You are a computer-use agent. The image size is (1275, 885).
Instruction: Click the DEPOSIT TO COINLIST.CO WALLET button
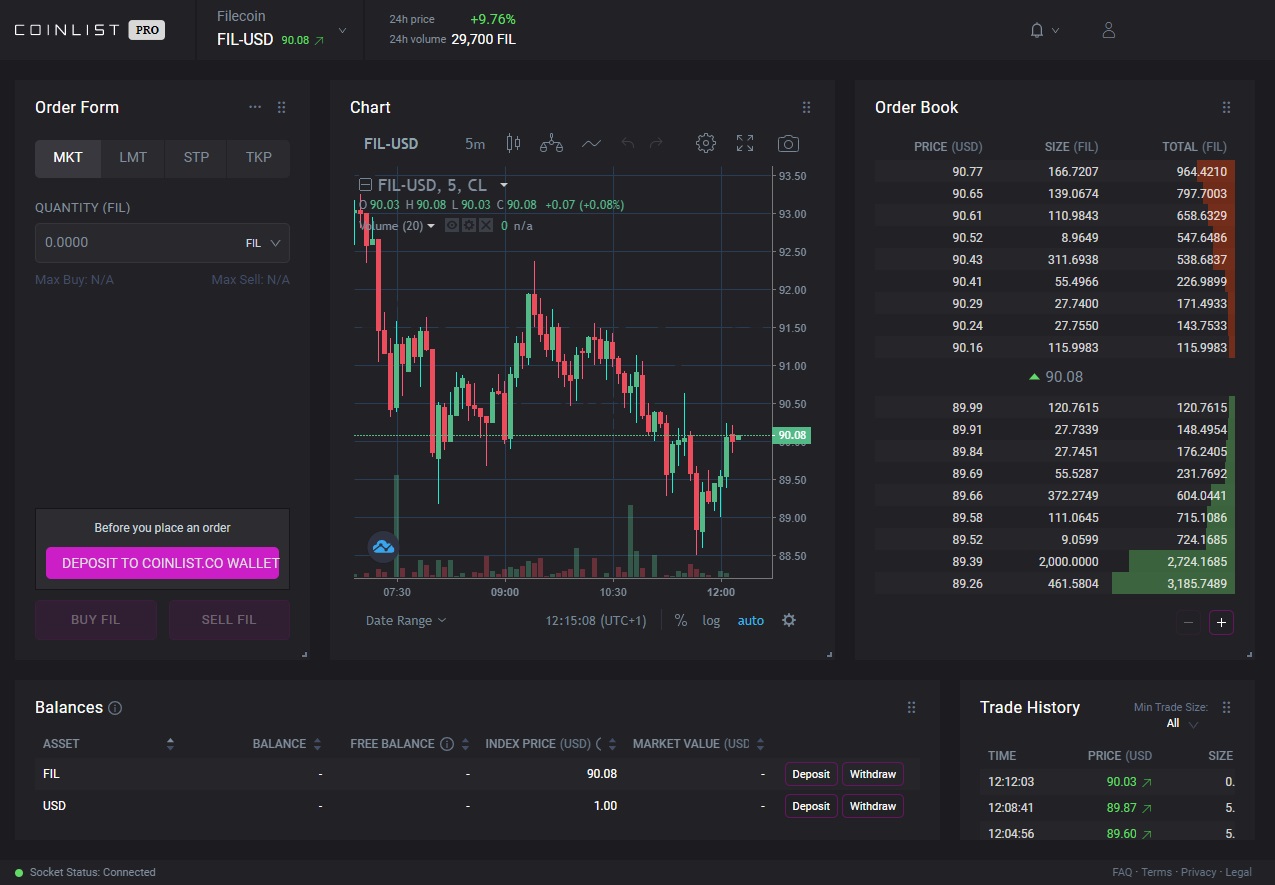click(x=162, y=563)
